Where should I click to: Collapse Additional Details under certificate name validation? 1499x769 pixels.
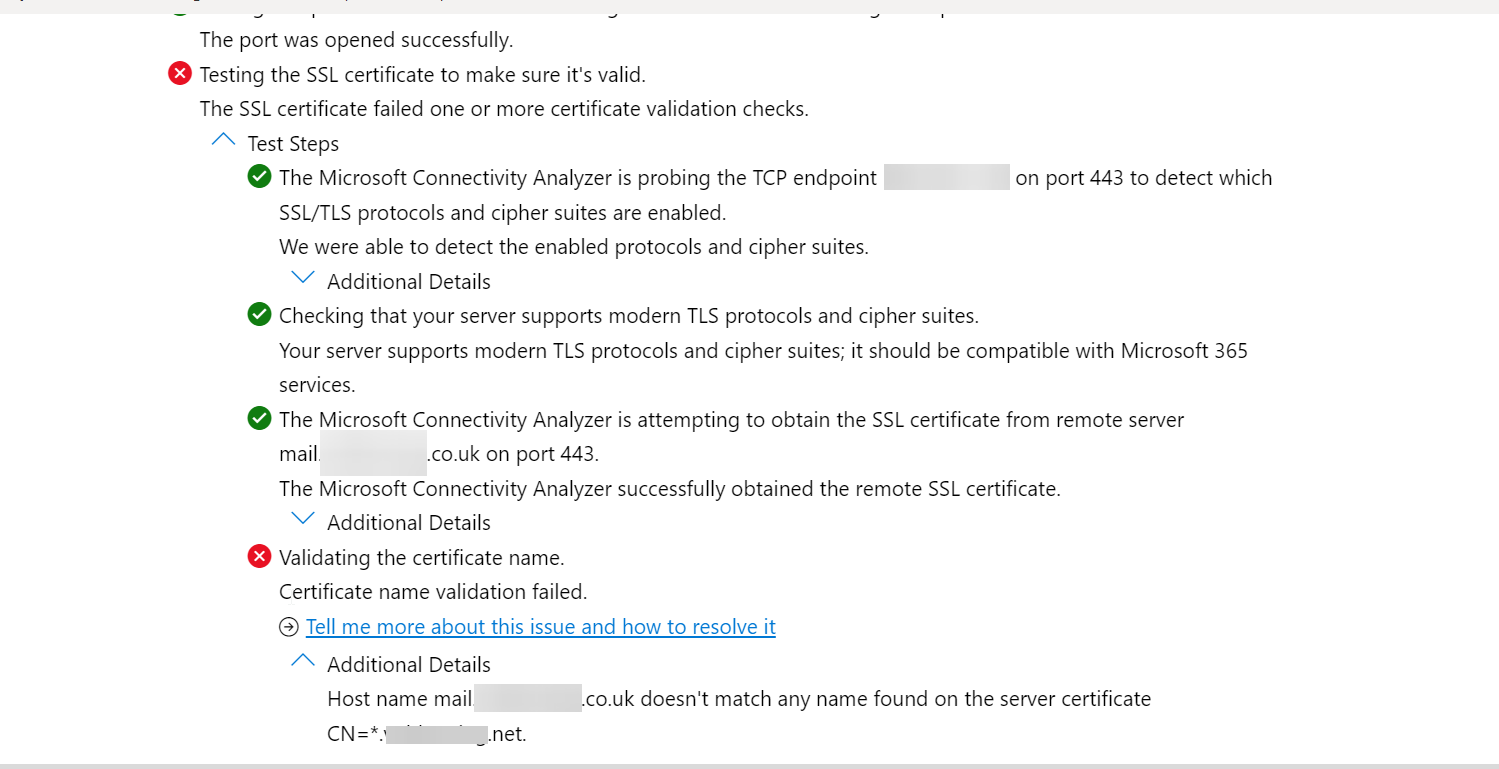(x=302, y=661)
